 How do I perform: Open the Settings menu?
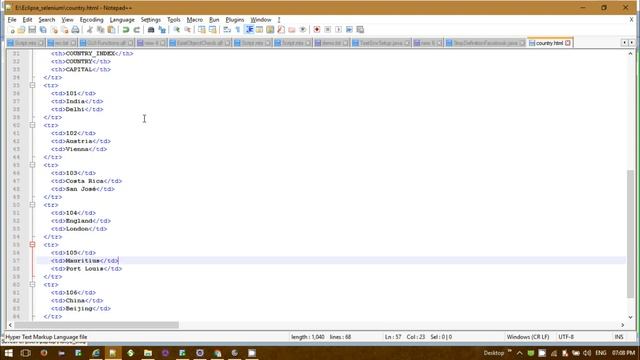pos(151,20)
